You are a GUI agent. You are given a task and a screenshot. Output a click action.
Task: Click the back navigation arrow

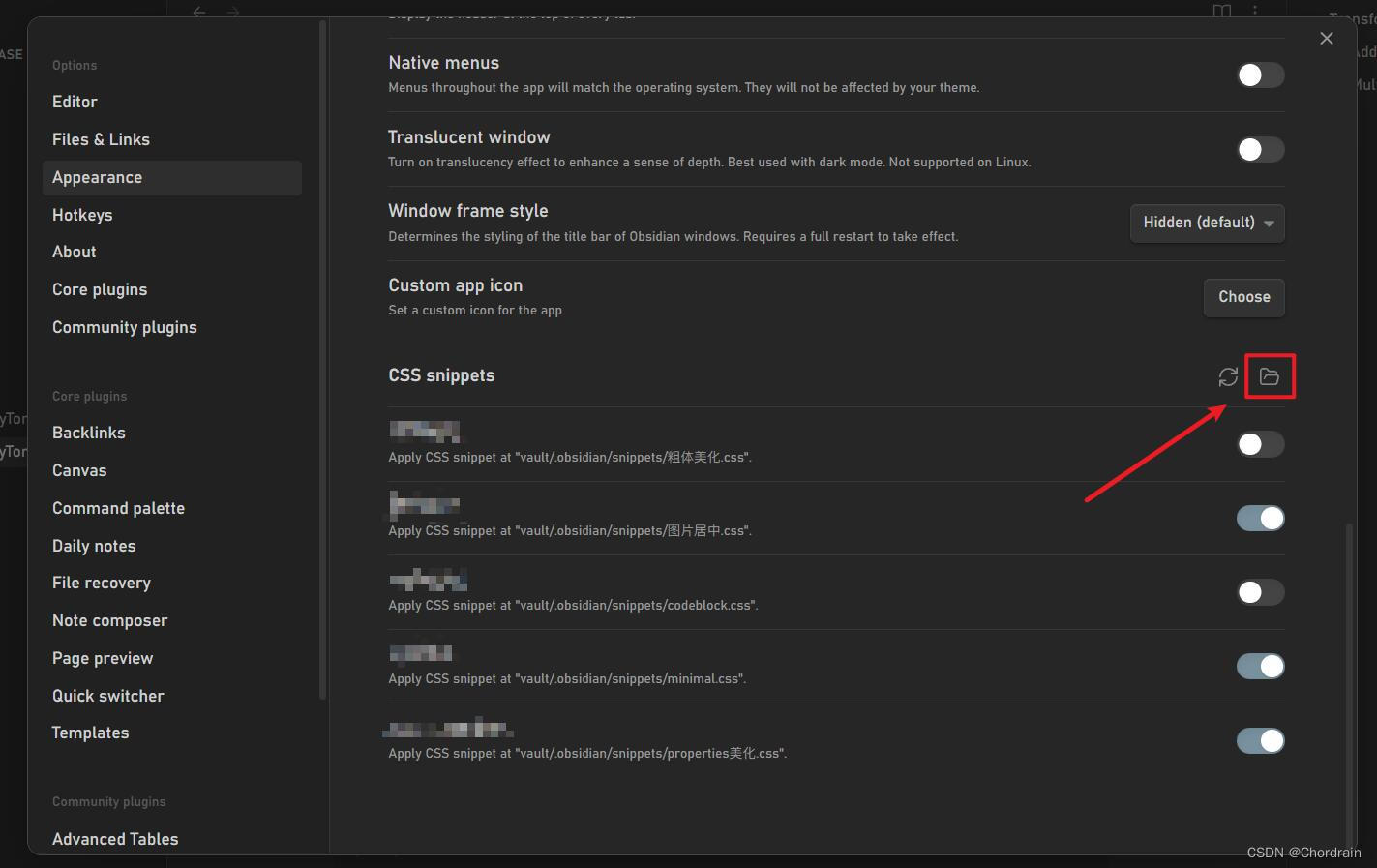coord(199,13)
